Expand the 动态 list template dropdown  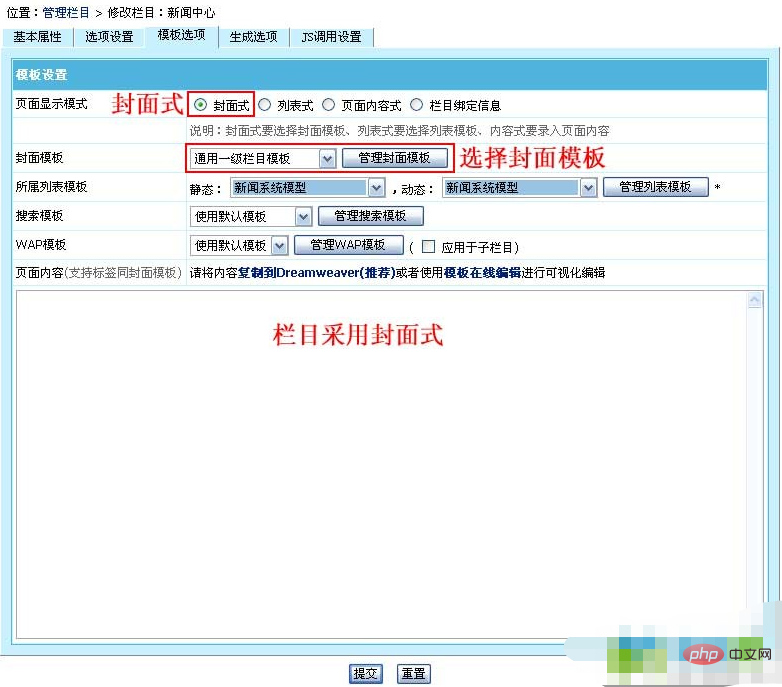519,188
